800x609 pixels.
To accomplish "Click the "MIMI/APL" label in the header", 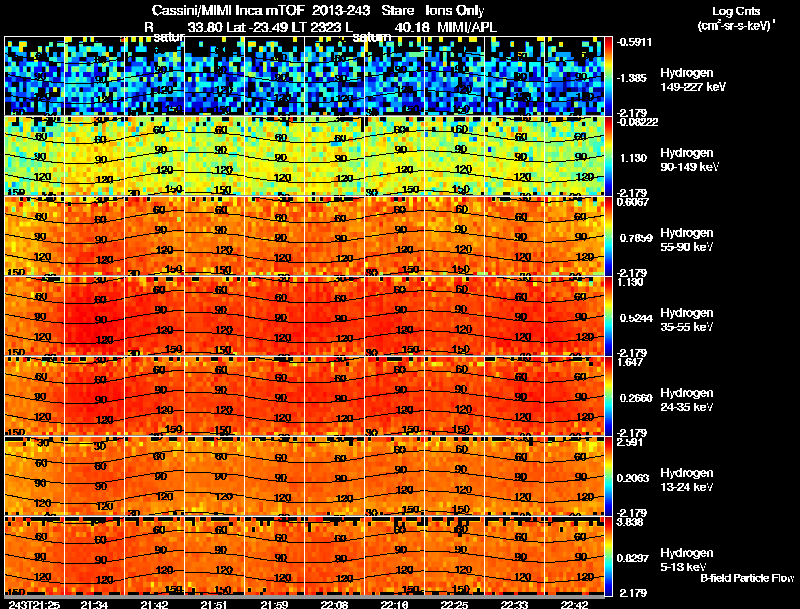I will coord(467,27).
